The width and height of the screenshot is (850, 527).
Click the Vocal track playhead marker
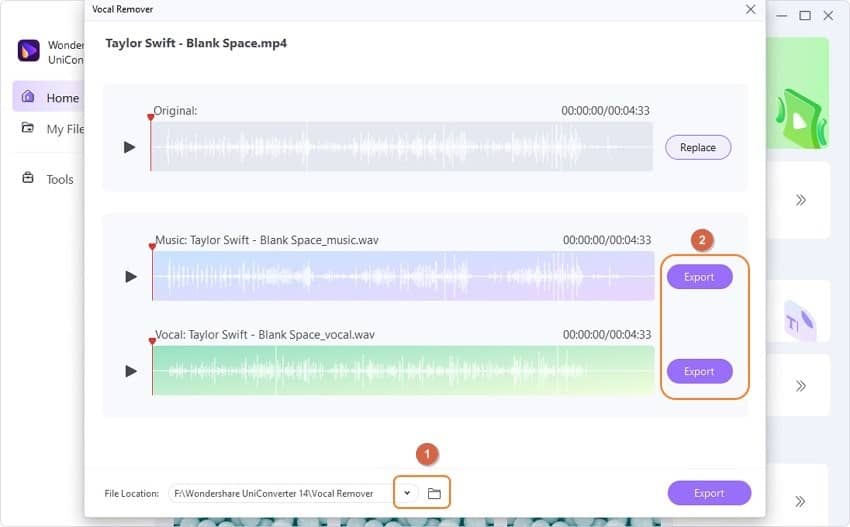click(x=152, y=342)
